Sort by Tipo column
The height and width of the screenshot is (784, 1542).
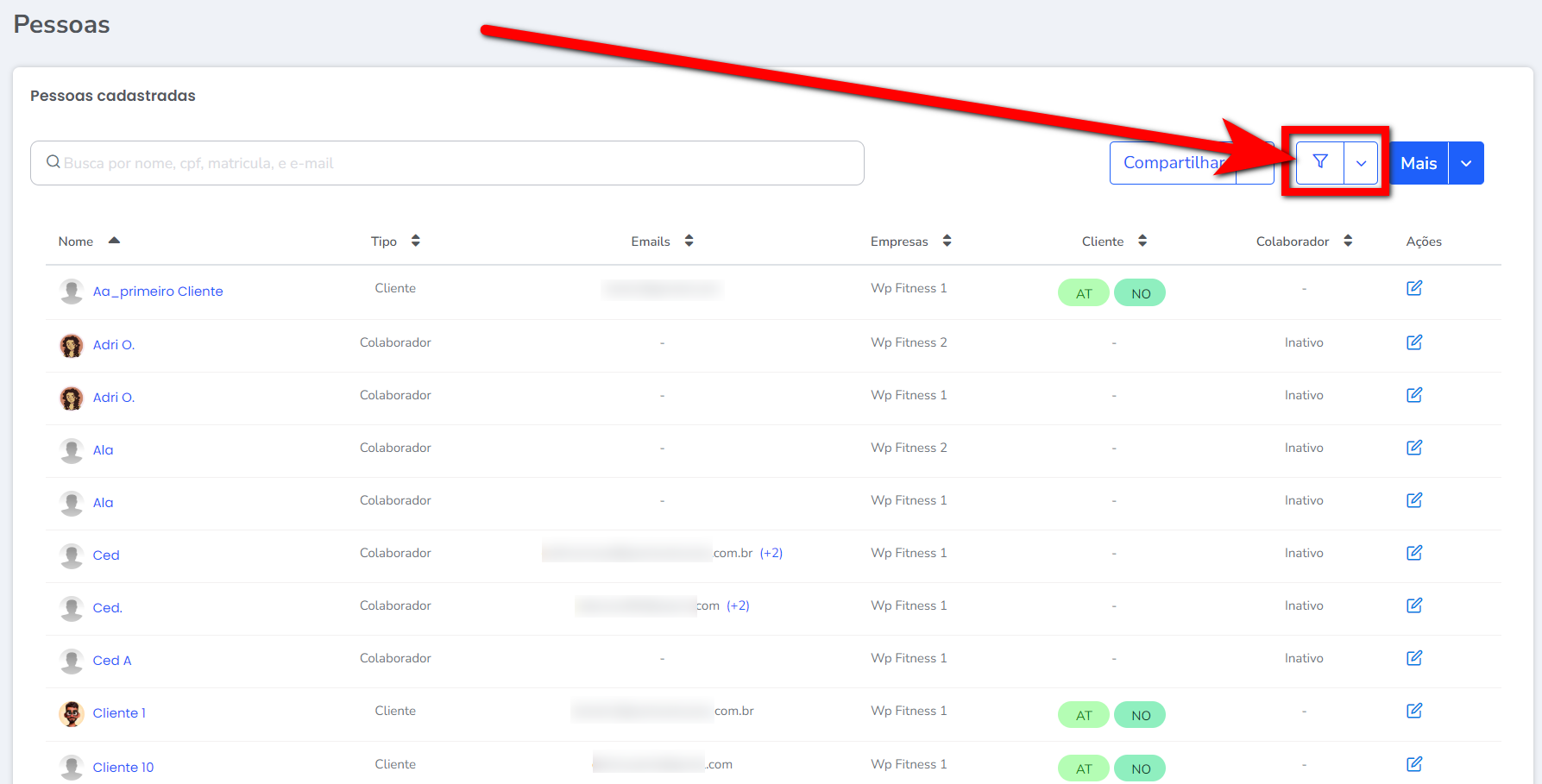pyautogui.click(x=415, y=241)
